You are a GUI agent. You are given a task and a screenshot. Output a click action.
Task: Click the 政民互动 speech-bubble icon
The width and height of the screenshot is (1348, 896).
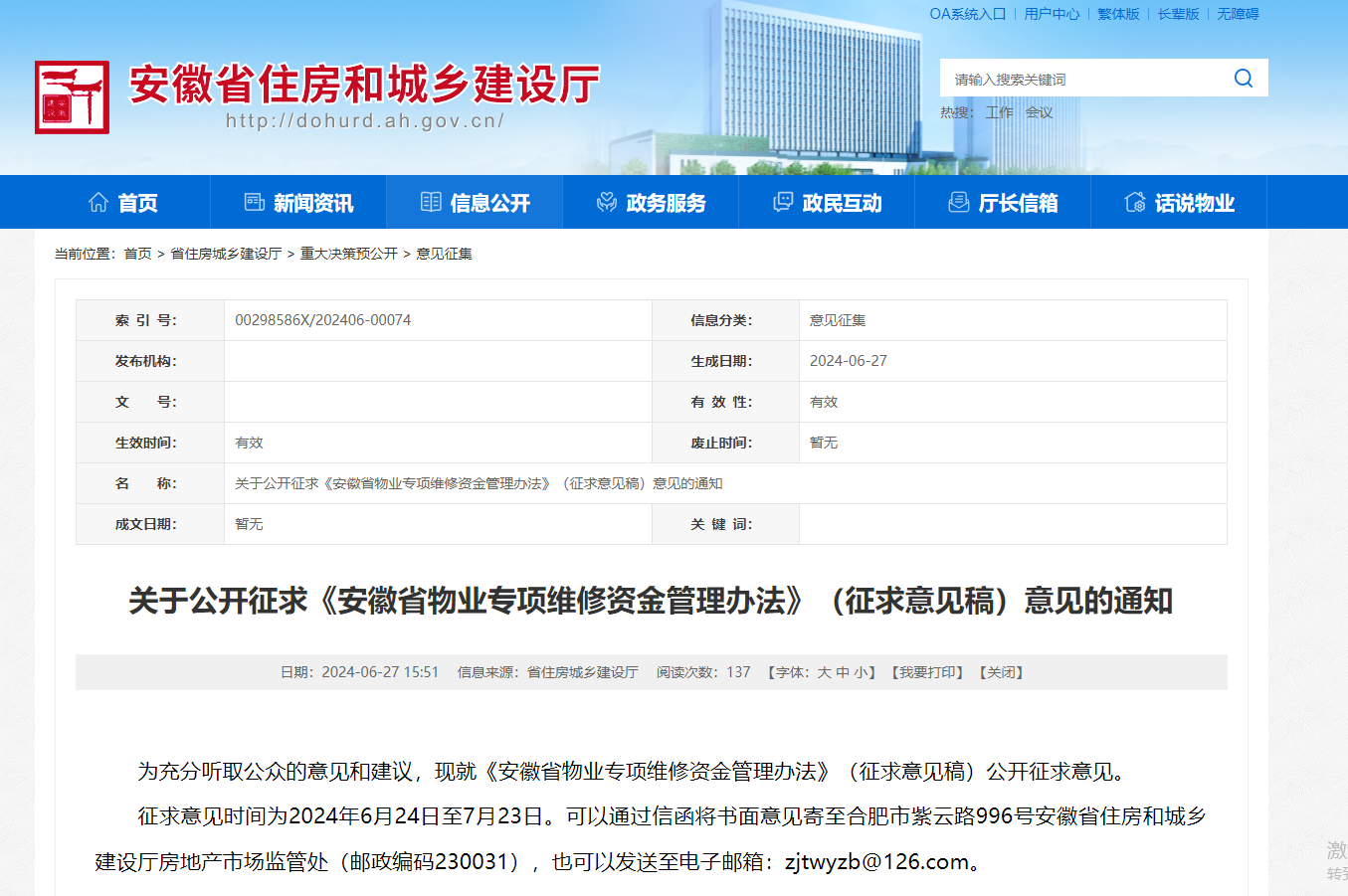click(782, 201)
